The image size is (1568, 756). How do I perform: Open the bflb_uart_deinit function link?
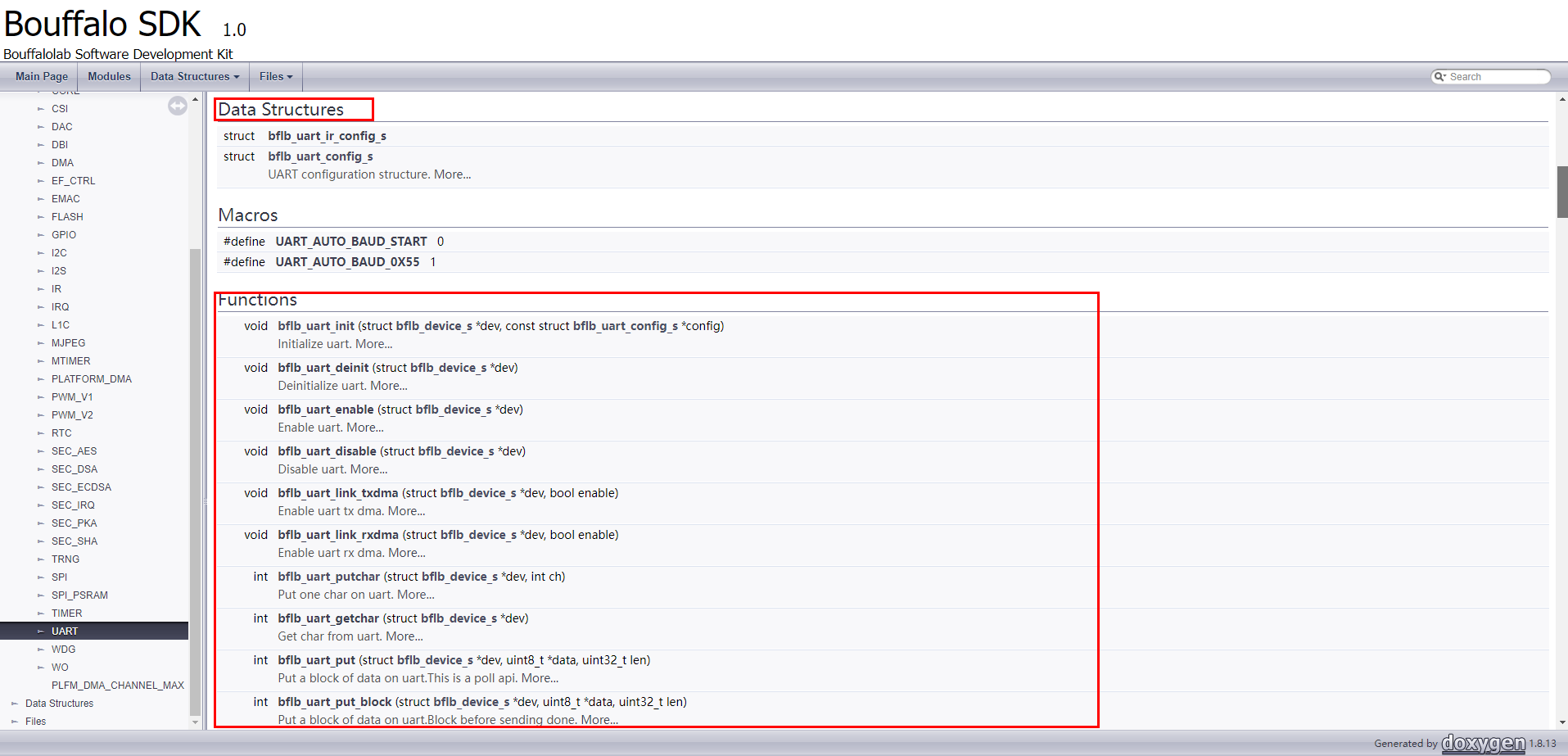pos(323,368)
